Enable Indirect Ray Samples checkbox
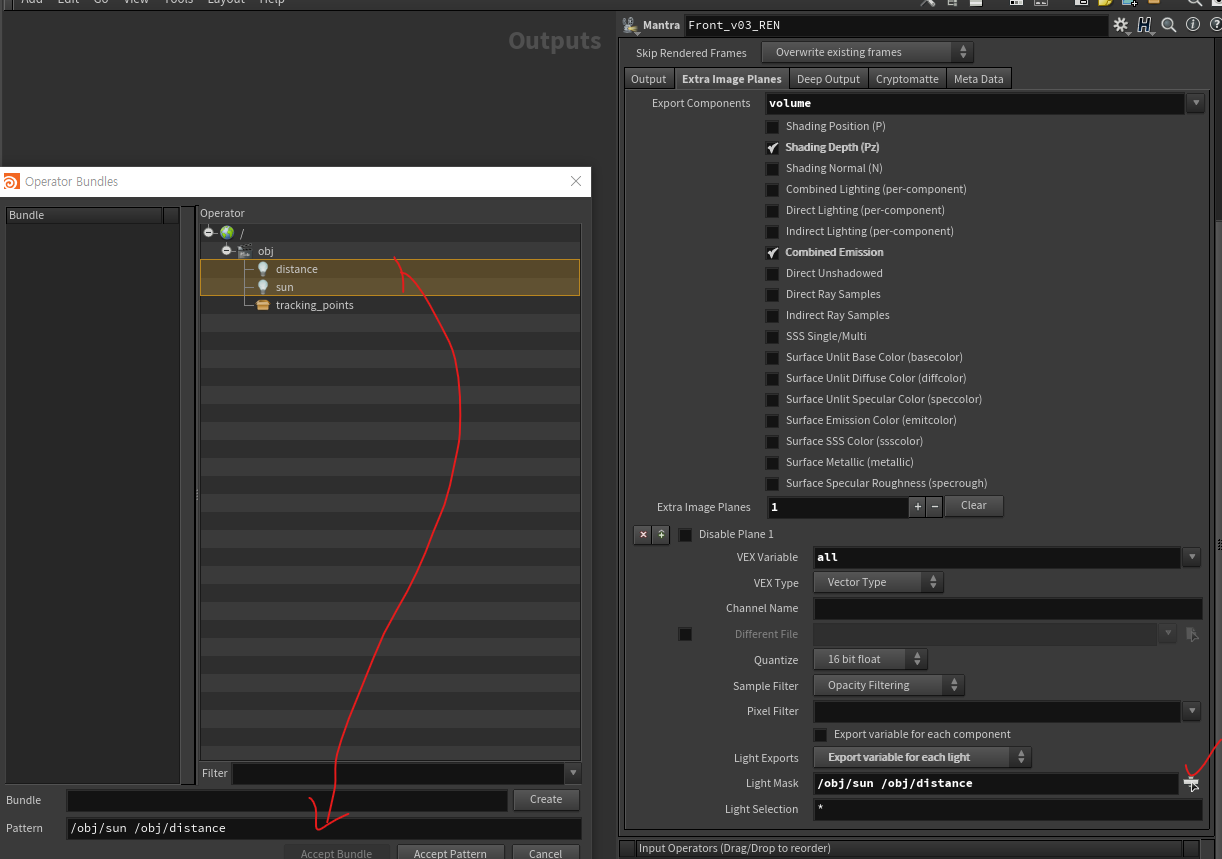1222x859 pixels. click(x=772, y=316)
